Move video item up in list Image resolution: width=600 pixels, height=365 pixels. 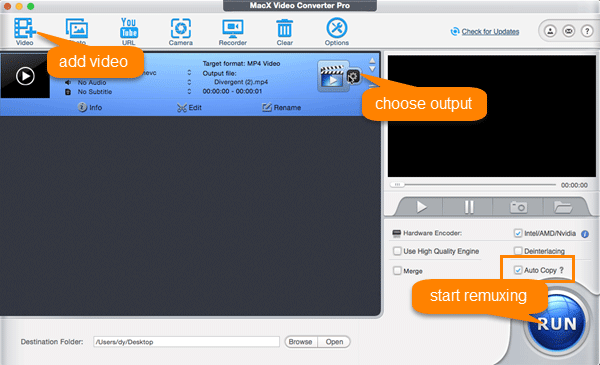(x=372, y=60)
